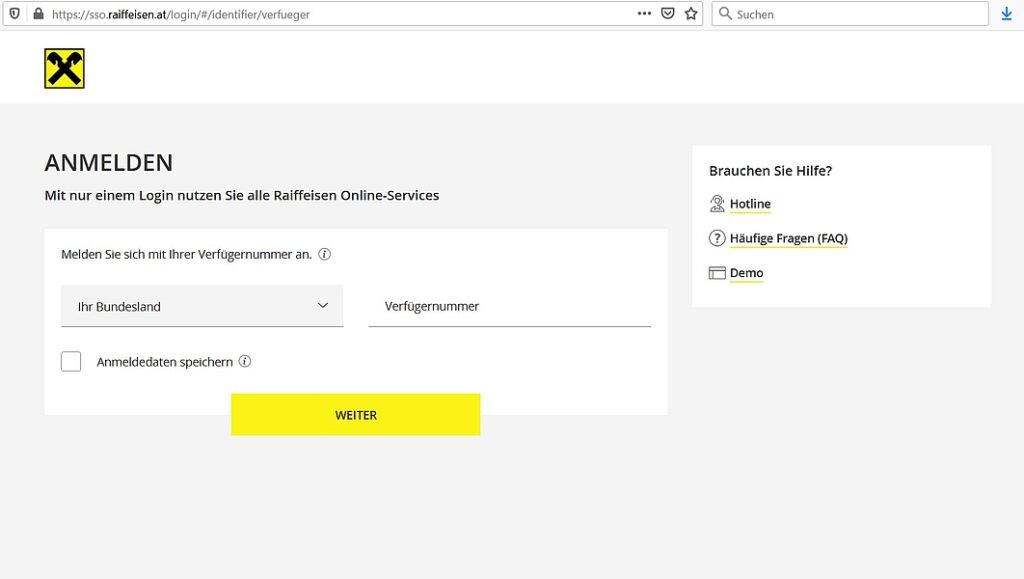Click the FAQ question mark icon

(717, 238)
